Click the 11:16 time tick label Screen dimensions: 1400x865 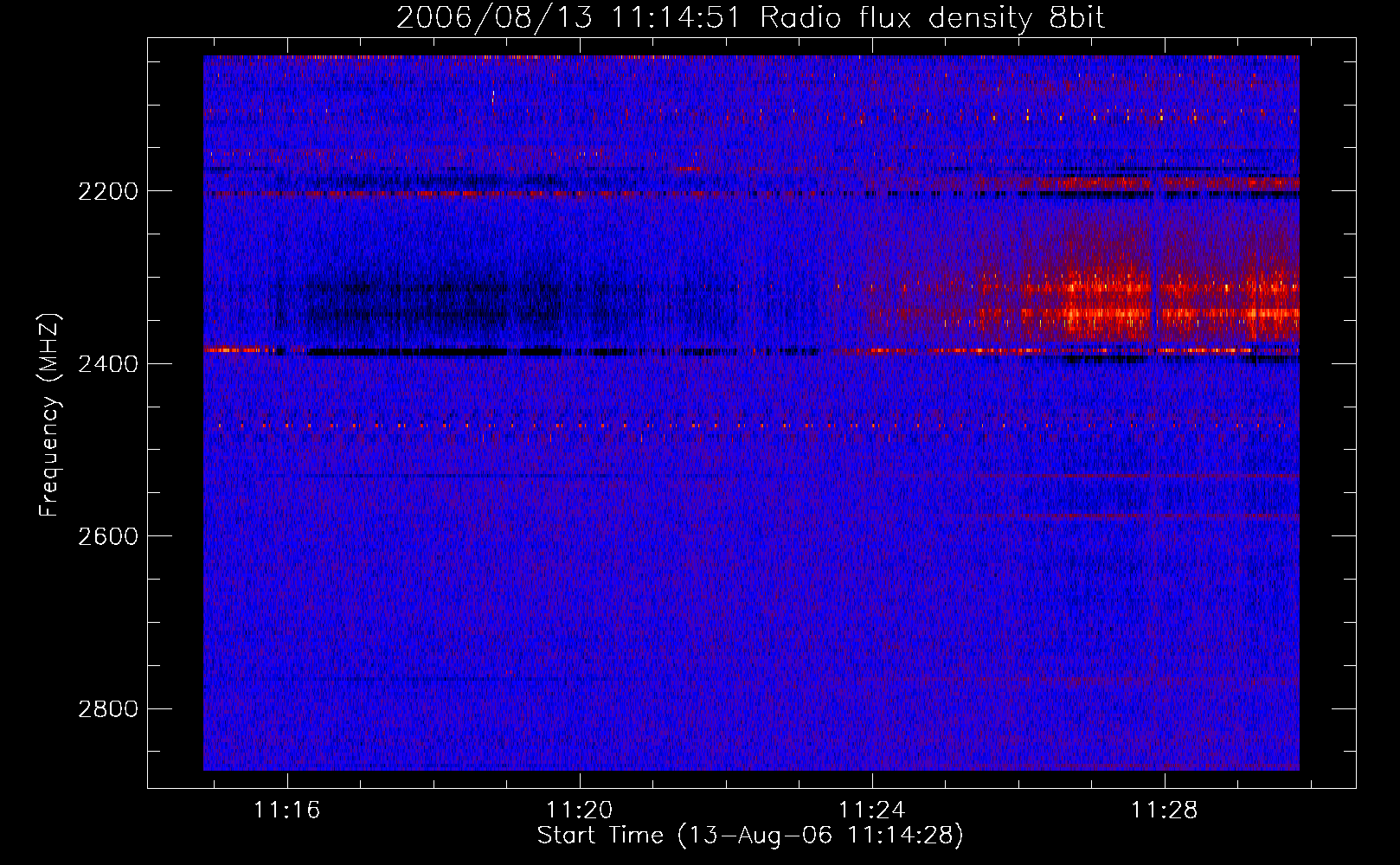point(286,810)
